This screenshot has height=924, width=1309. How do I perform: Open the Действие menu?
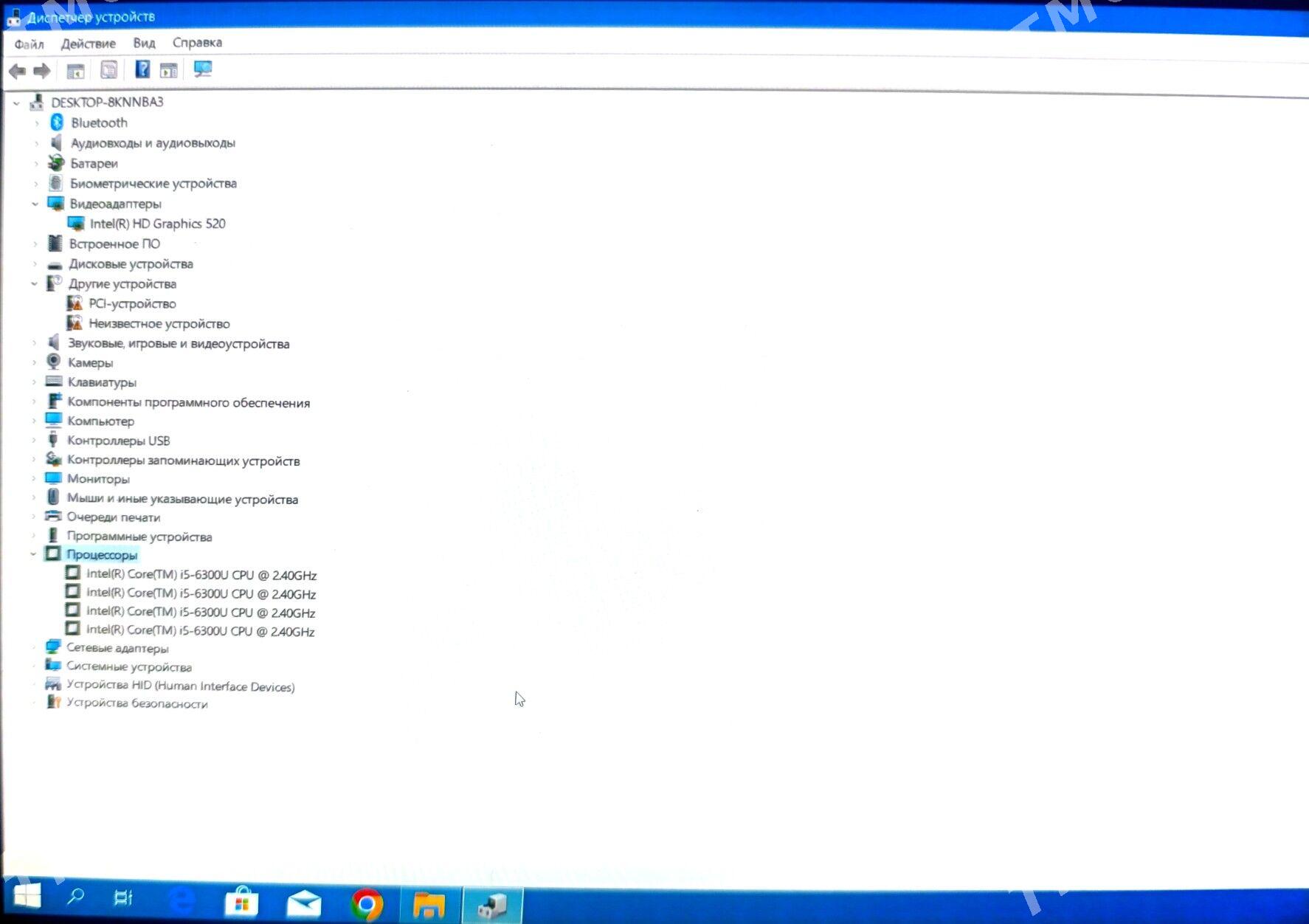(x=89, y=44)
